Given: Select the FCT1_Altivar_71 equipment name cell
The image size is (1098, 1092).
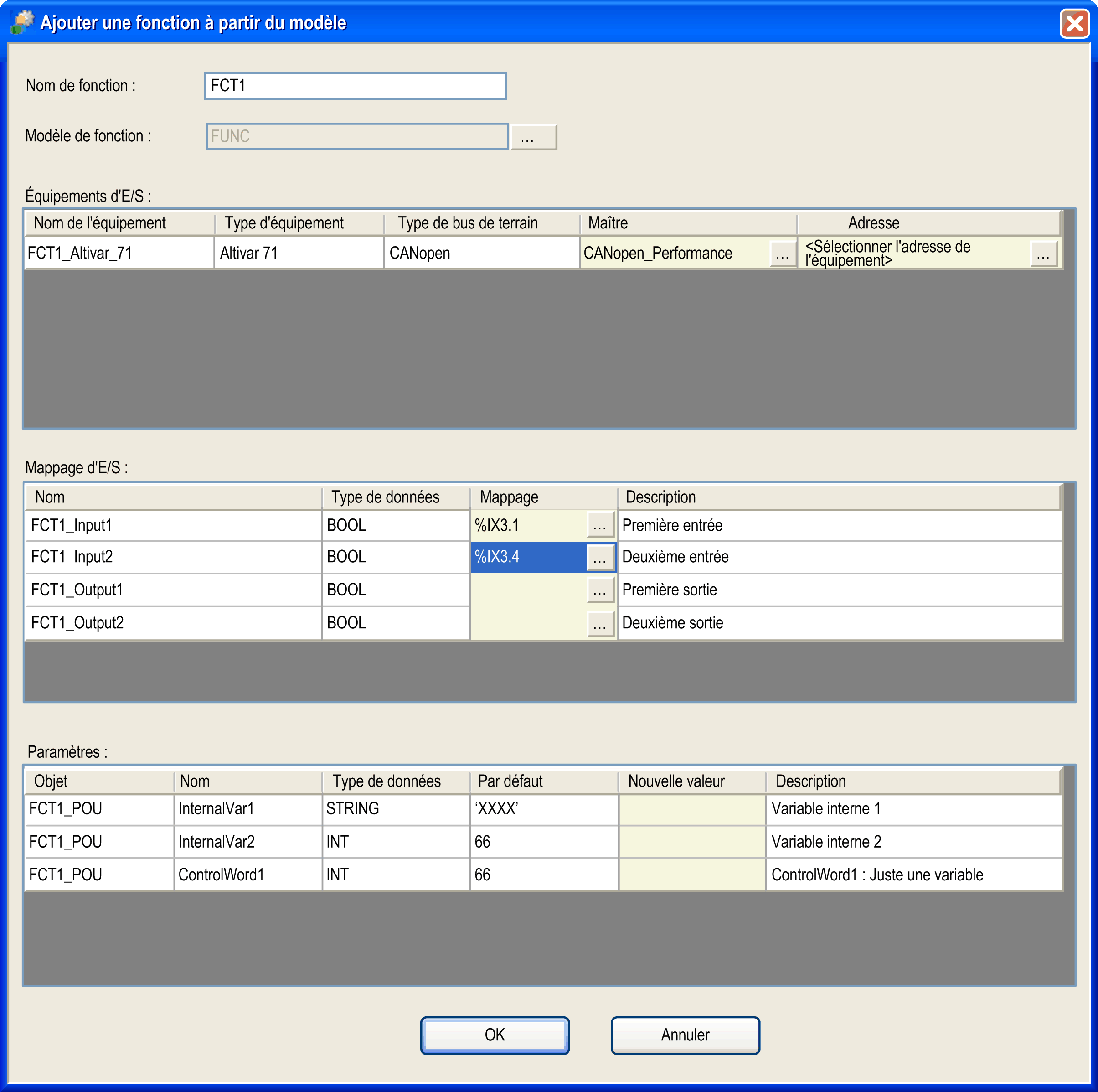Looking at the screenshot, I should 119,253.
